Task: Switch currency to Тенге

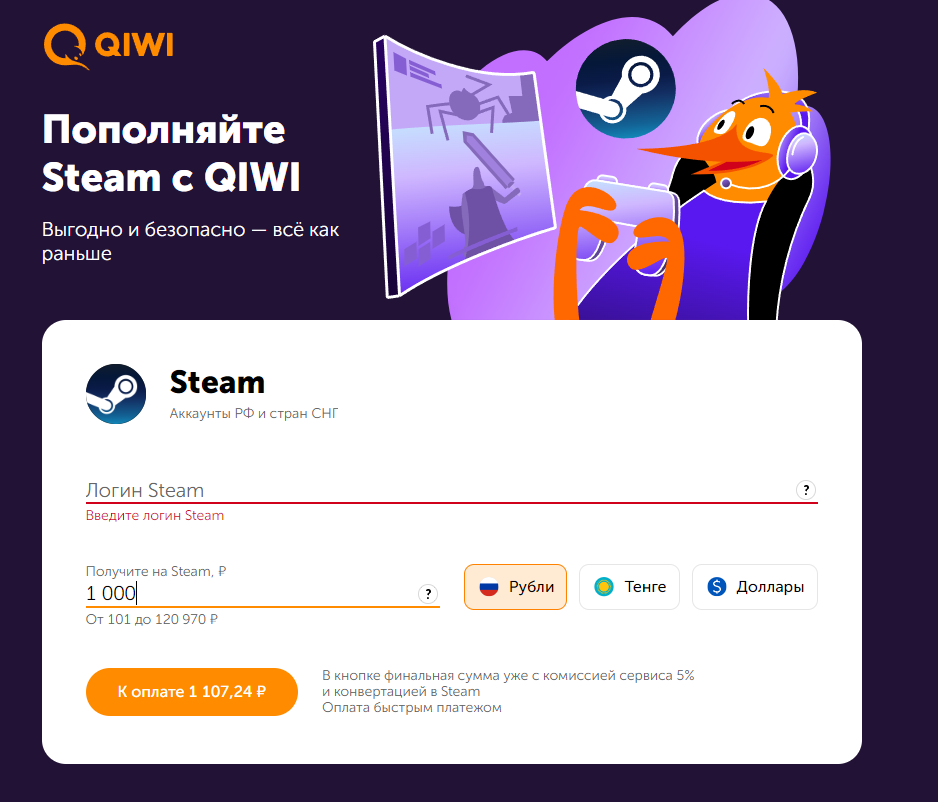Action: (629, 587)
